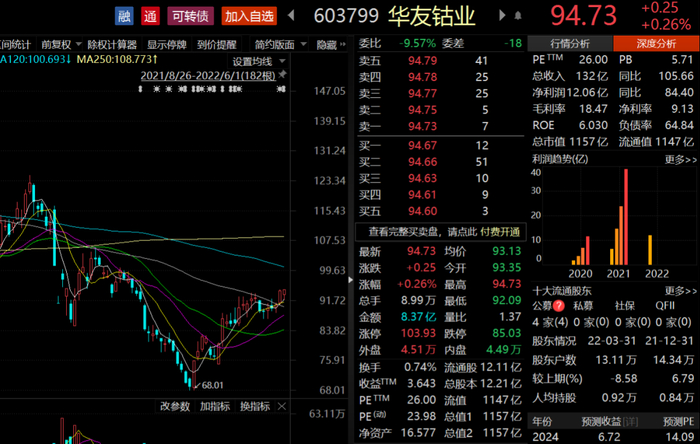This screenshot has height=444, width=700.
Task: Click 加入自选 to add to watchlist
Action: (249, 16)
